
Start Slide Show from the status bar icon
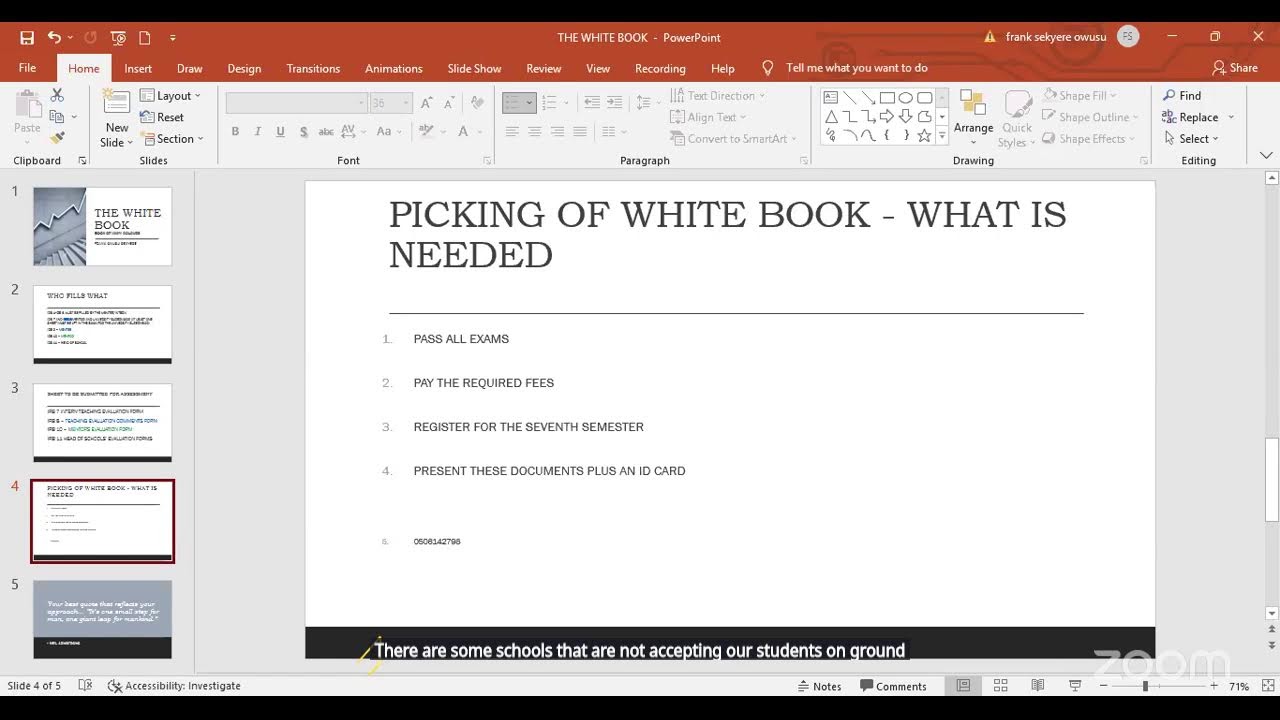1075,686
